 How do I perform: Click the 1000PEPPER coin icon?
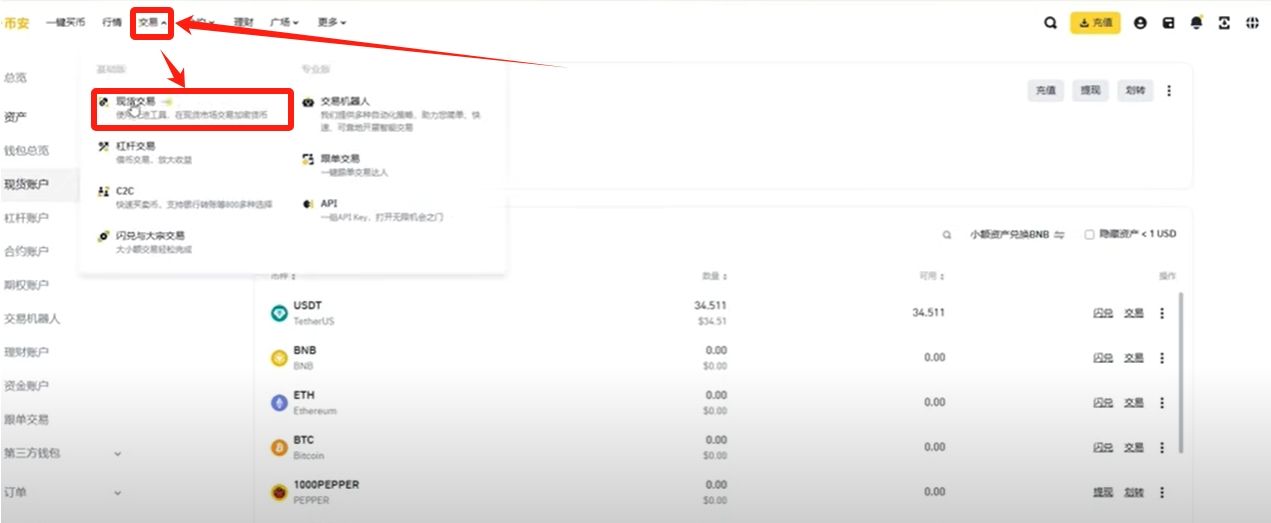279,492
